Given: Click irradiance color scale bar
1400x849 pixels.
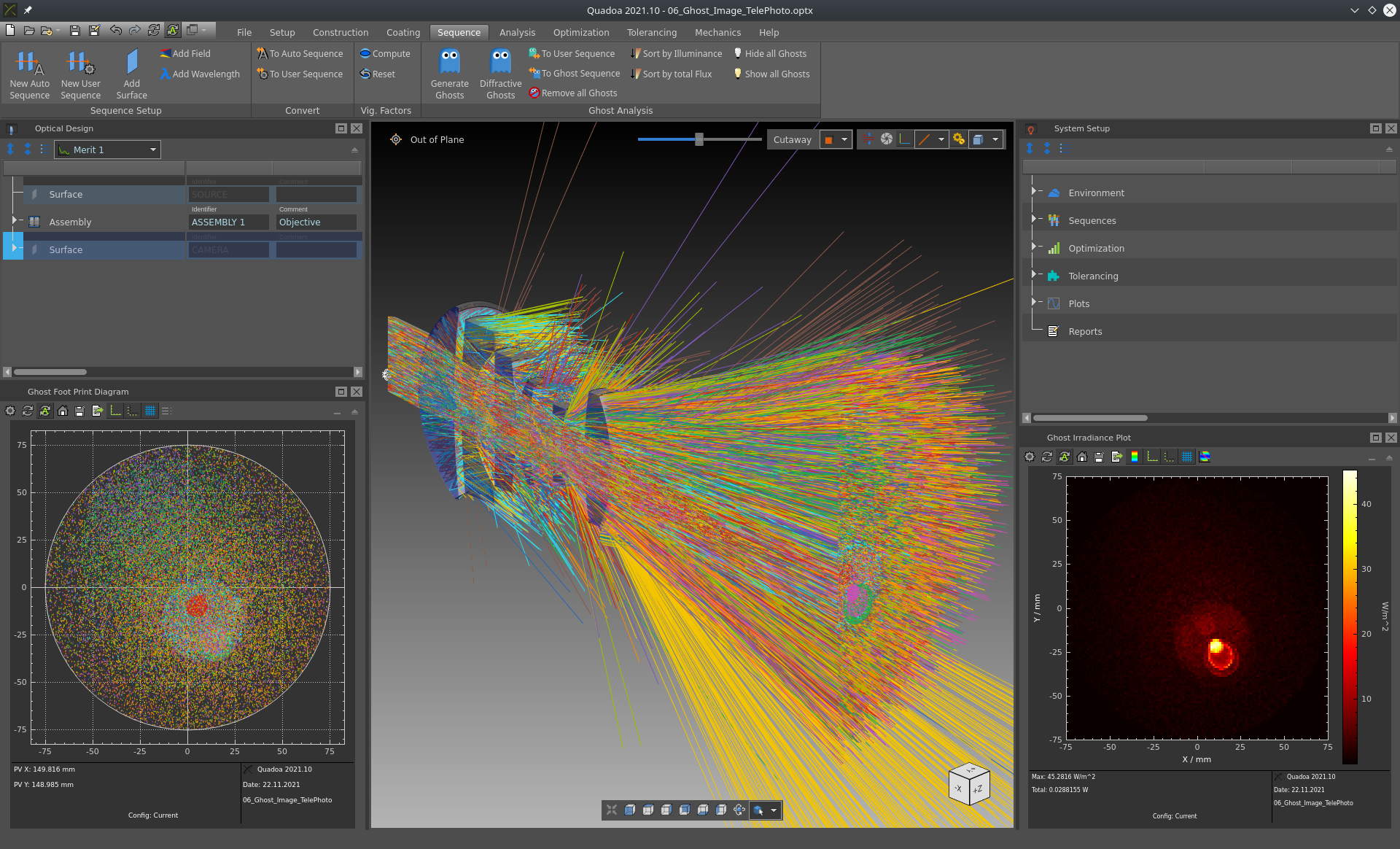Looking at the screenshot, I should tap(1350, 617).
